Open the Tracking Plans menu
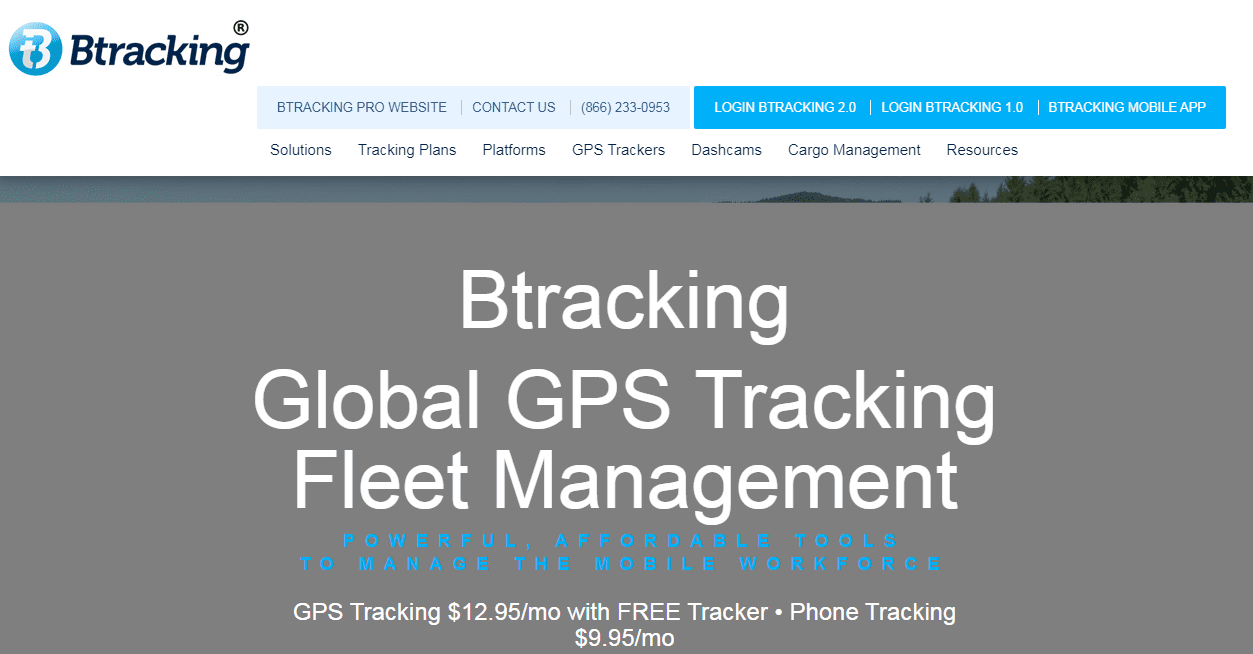Viewport: 1253px width, 654px height. pyautogui.click(x=406, y=149)
